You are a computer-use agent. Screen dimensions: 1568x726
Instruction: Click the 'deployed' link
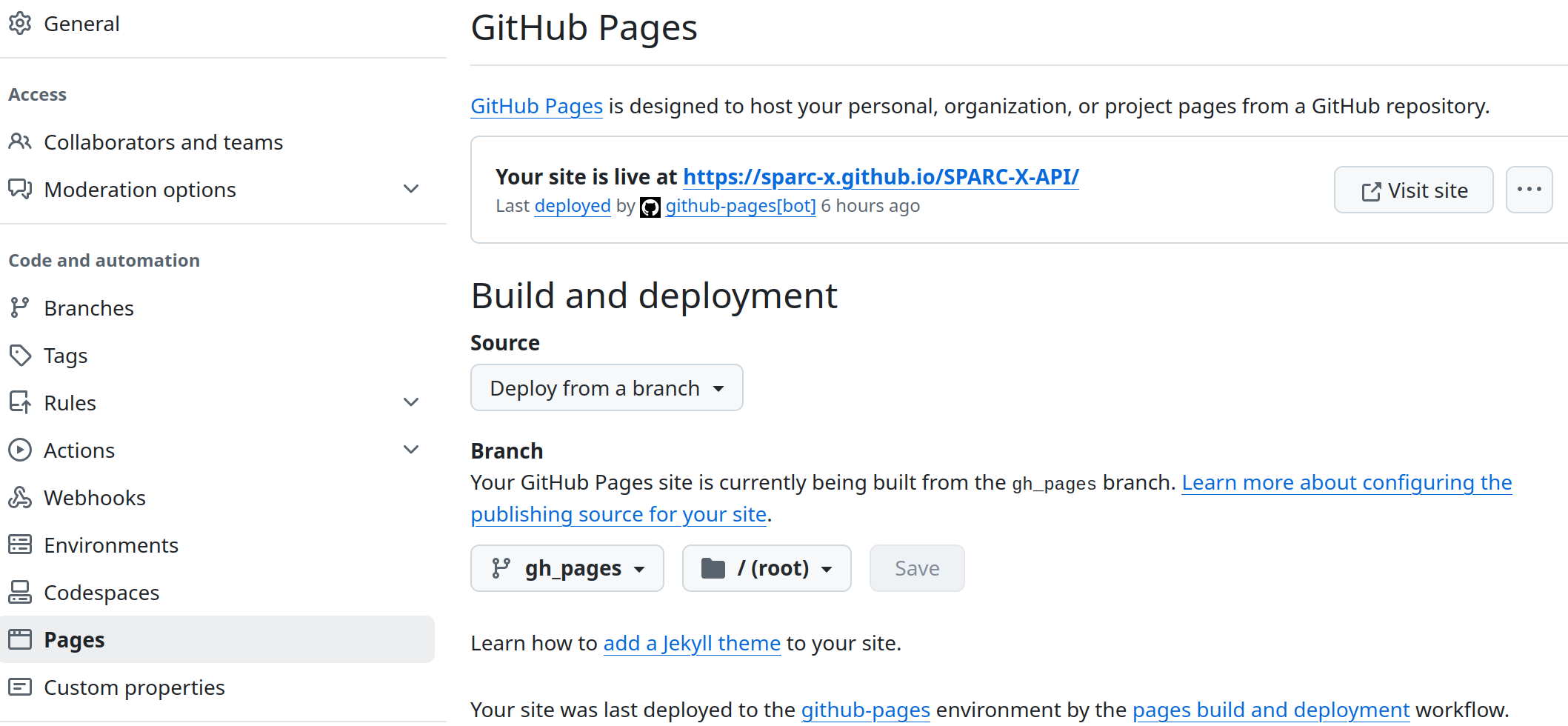(x=573, y=206)
